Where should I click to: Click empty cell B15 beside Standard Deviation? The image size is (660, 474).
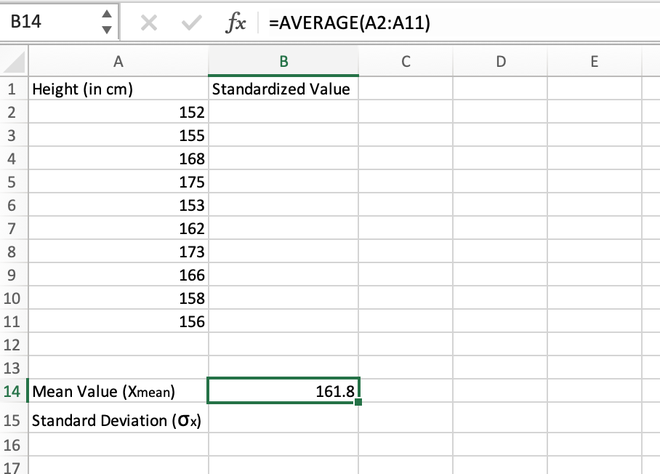click(284, 420)
